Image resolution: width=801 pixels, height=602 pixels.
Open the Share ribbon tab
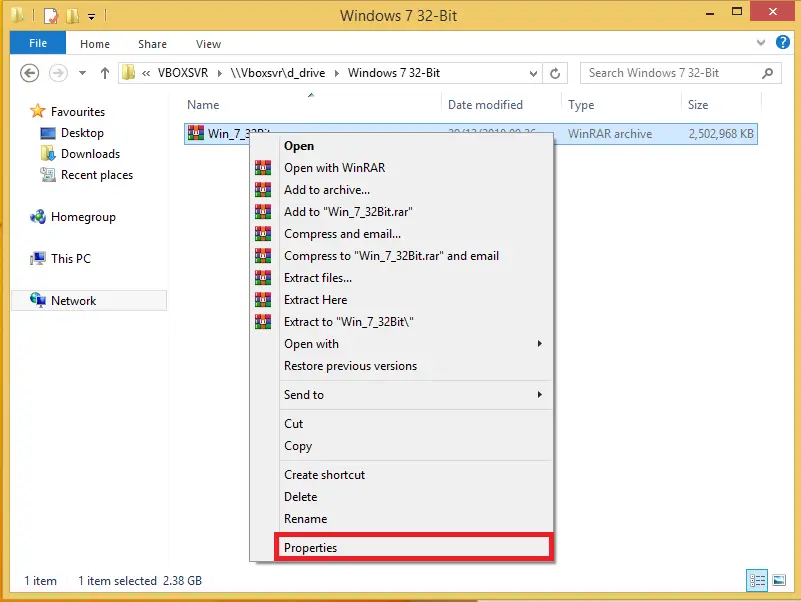[x=152, y=44]
